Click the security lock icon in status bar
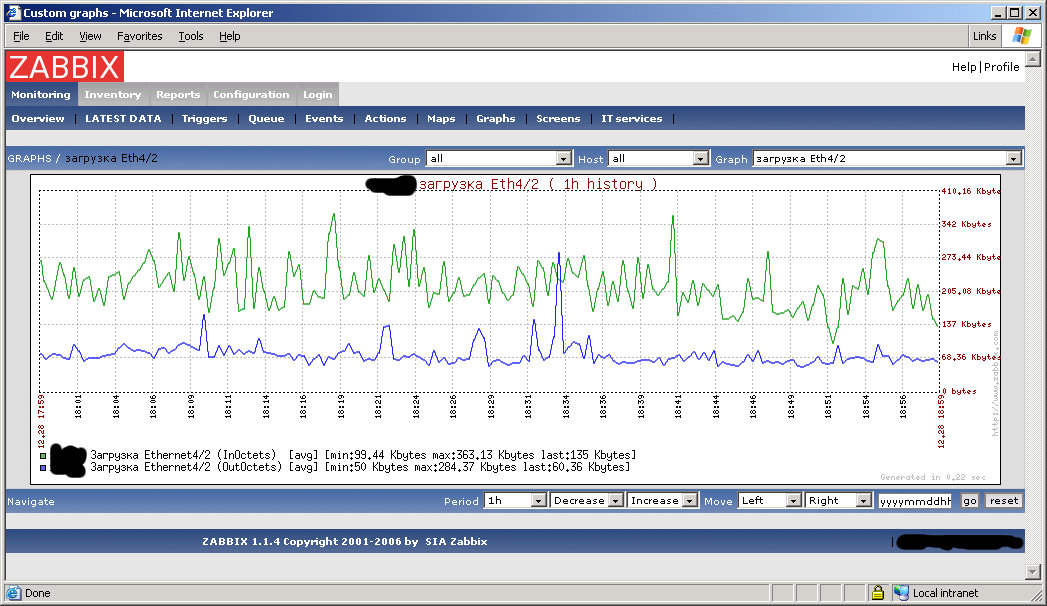Viewport: 1047px width, 606px height. pyautogui.click(x=877, y=593)
